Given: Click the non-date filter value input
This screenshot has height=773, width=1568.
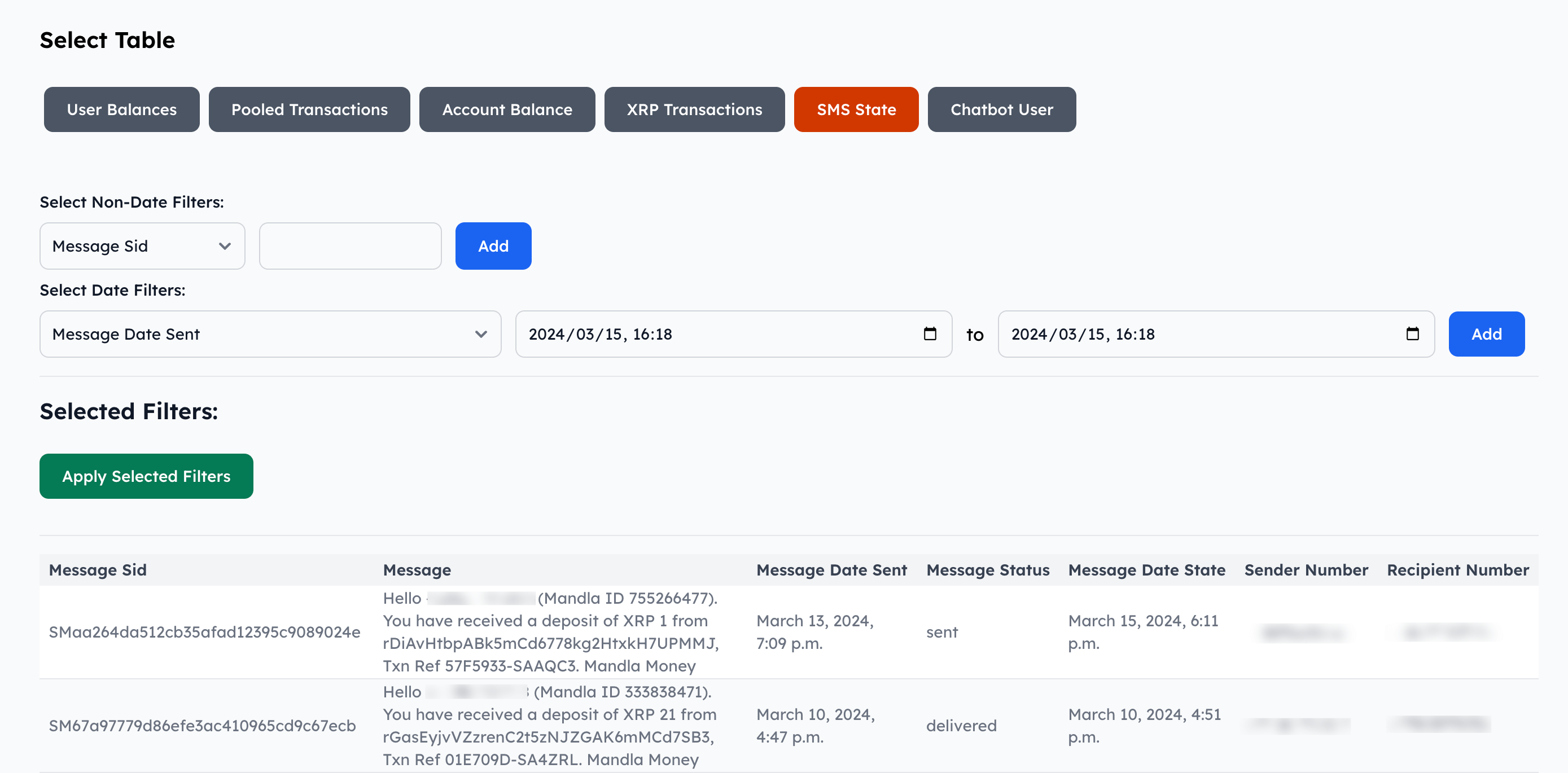Looking at the screenshot, I should (350, 246).
